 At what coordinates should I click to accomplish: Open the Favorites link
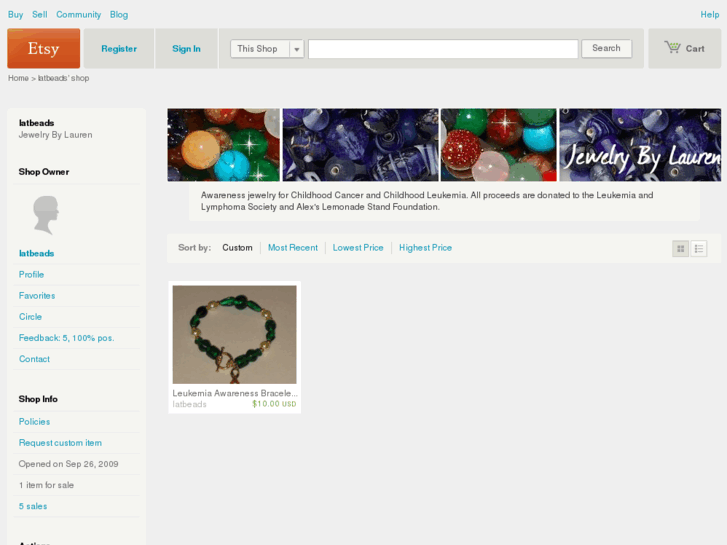tap(37, 295)
